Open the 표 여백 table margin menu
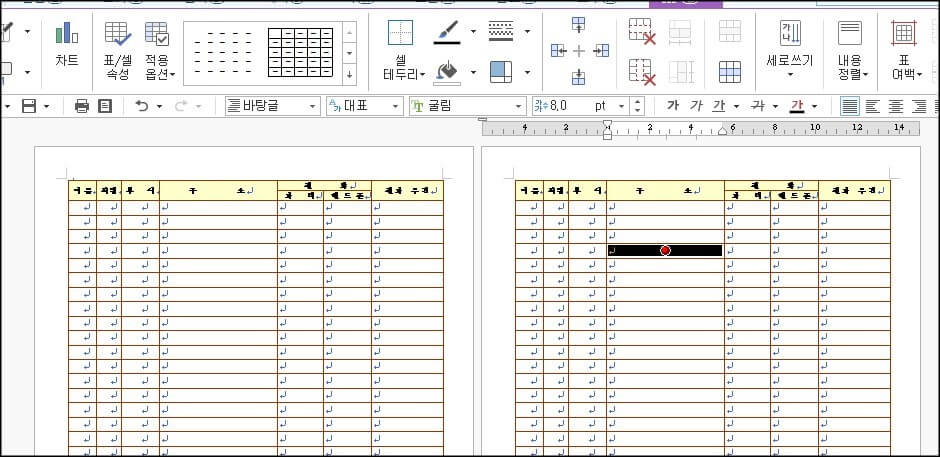The image size is (940, 457). [x=904, y=49]
